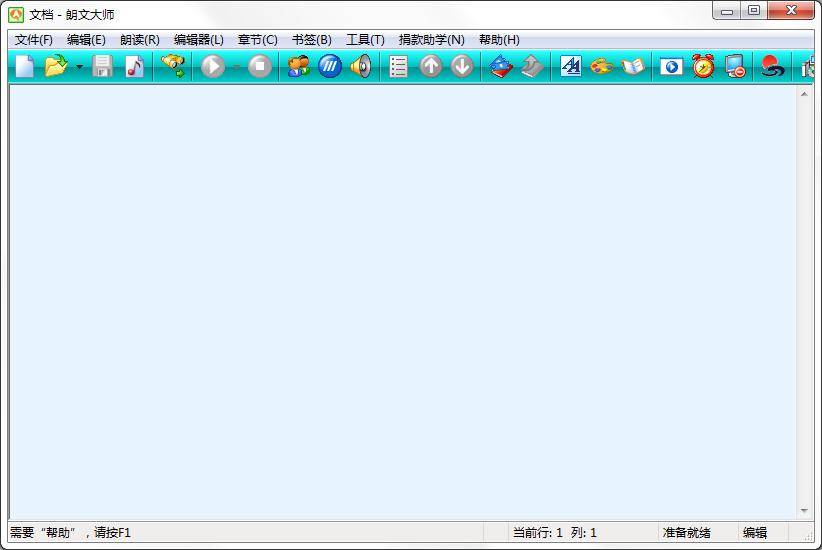Click the 朗文大师 app icon in title bar
Viewport: 822px width, 550px height.
click(16, 15)
